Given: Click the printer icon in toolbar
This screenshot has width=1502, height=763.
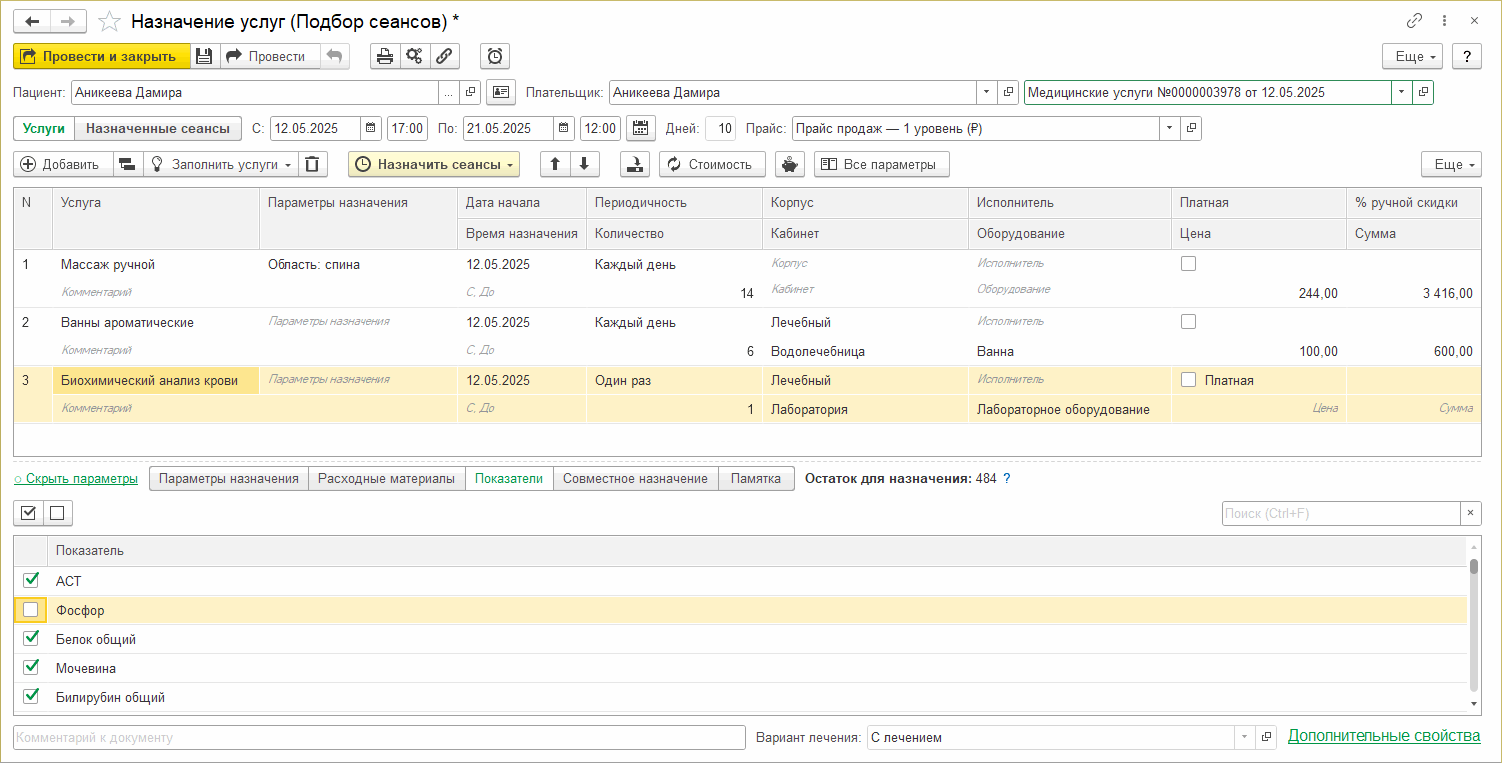Looking at the screenshot, I should [x=385, y=56].
